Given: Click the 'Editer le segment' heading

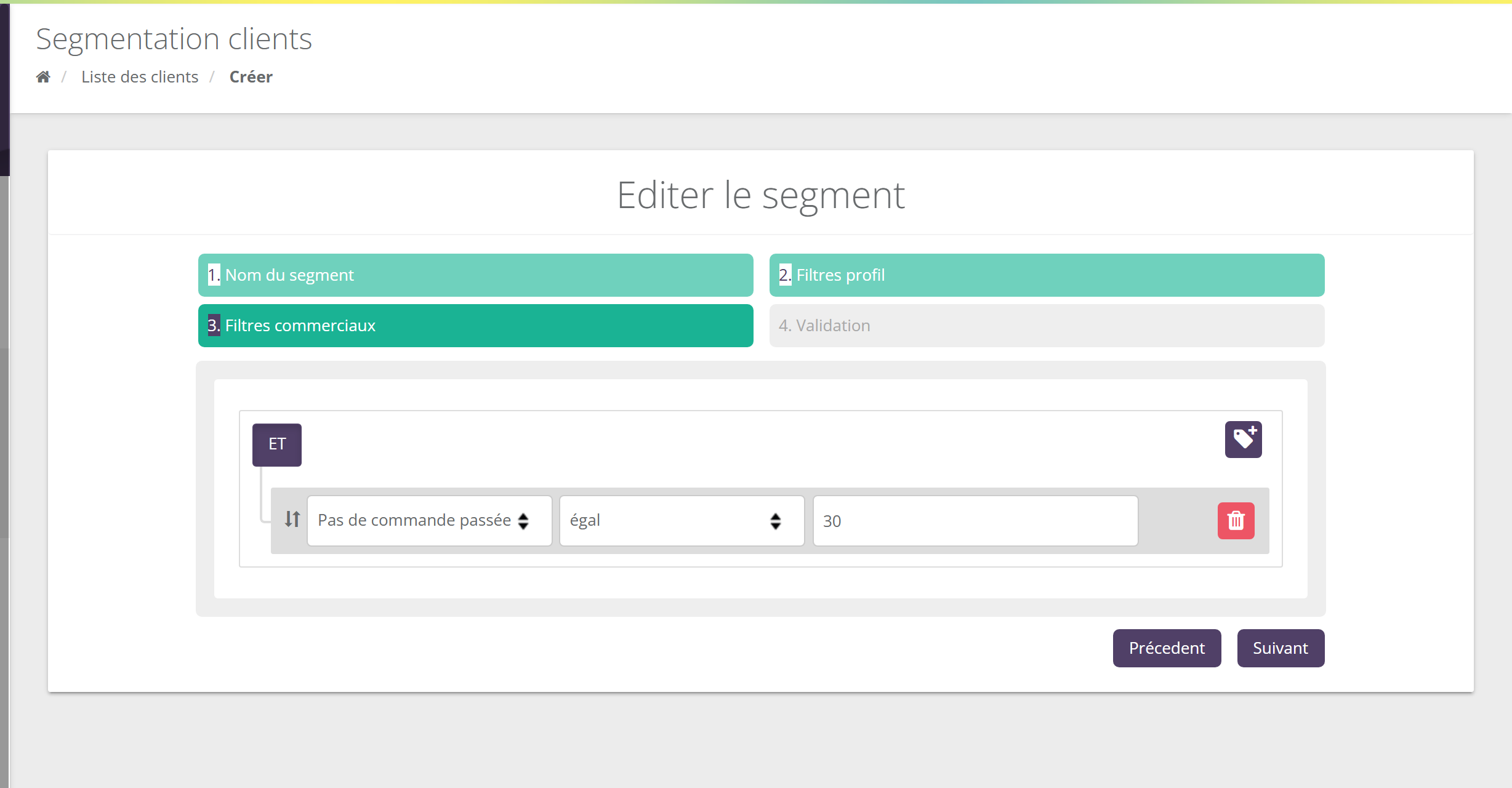Looking at the screenshot, I should [x=761, y=196].
